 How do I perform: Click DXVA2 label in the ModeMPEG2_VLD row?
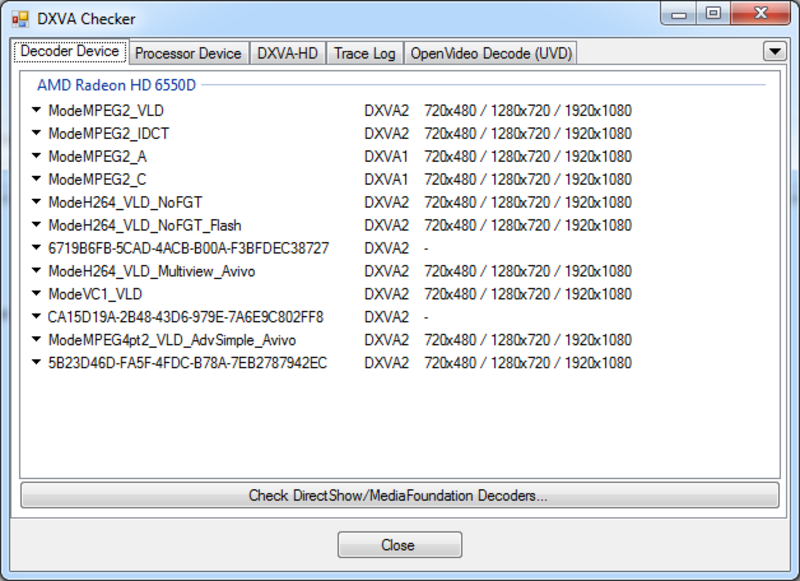pos(386,111)
